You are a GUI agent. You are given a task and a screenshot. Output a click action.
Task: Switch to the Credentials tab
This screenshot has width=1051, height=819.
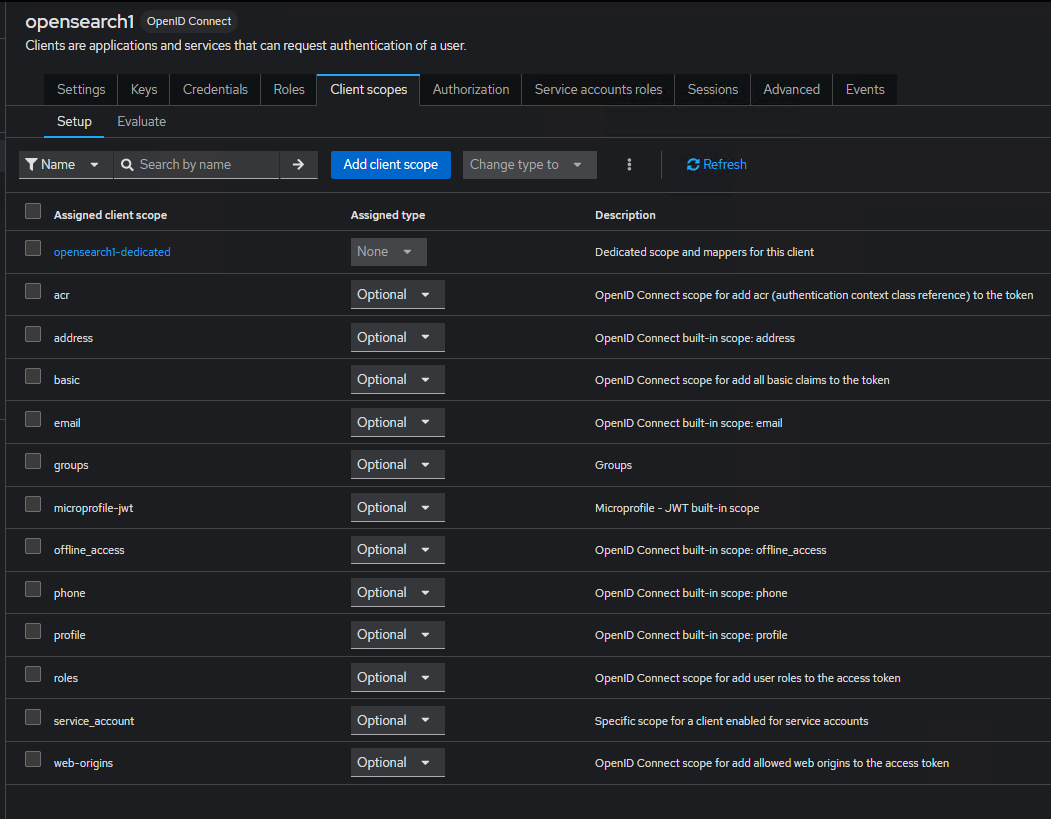[215, 90]
